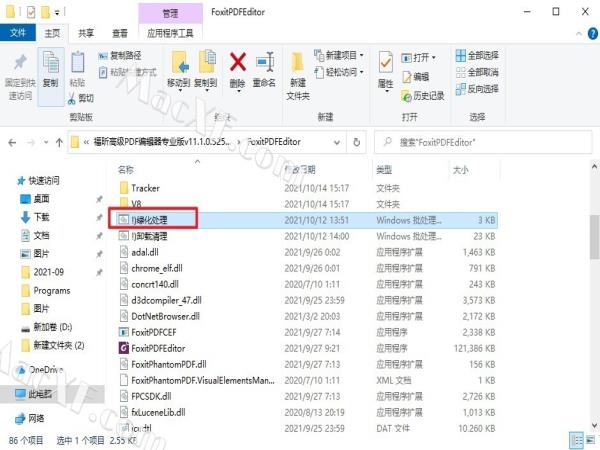Select the FPCSDK.dll file
600x450 pixels.
point(145,396)
